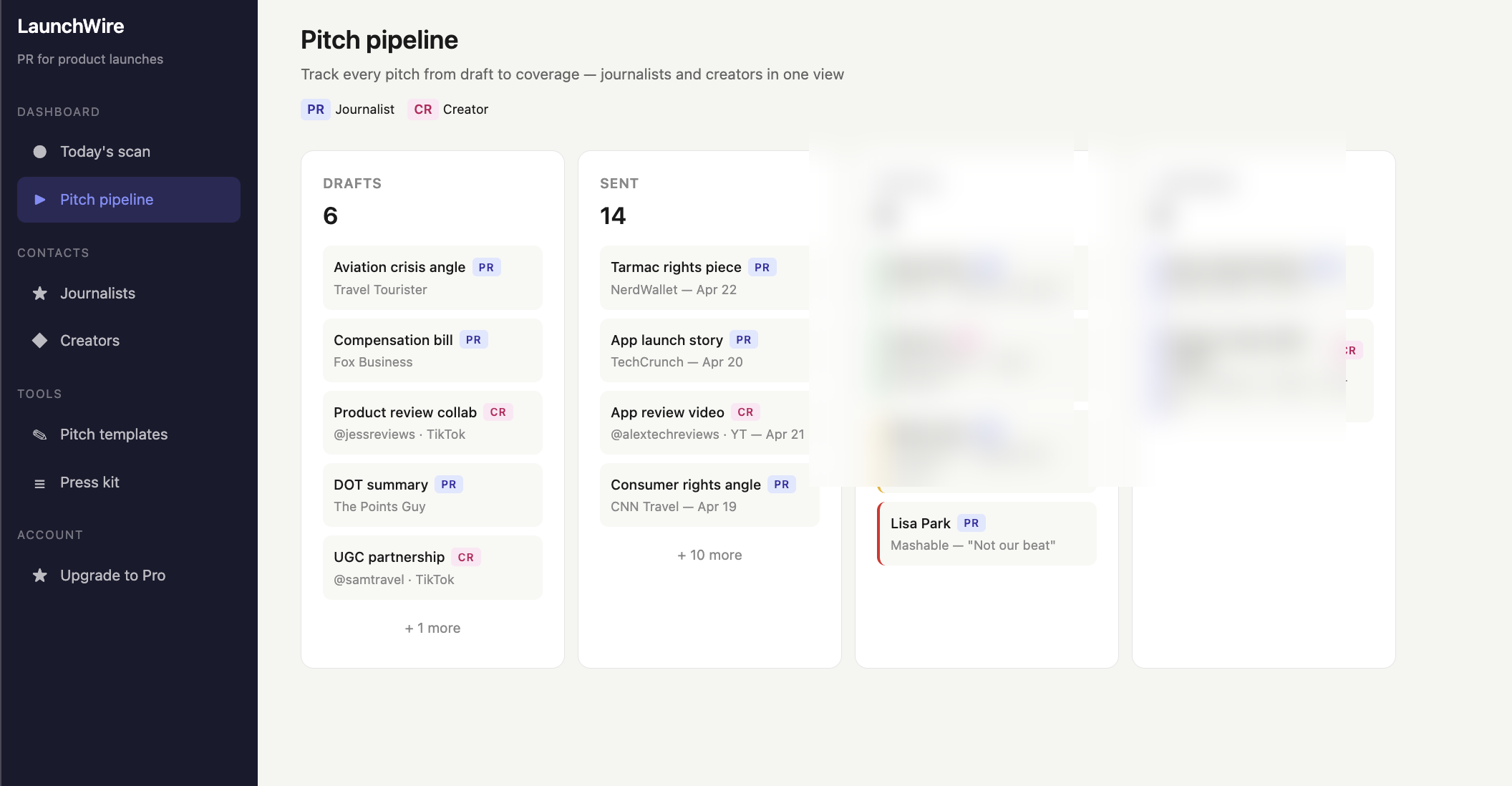The width and height of the screenshot is (1512, 786).
Task: Click the Today's scan circle icon
Action: click(39, 151)
